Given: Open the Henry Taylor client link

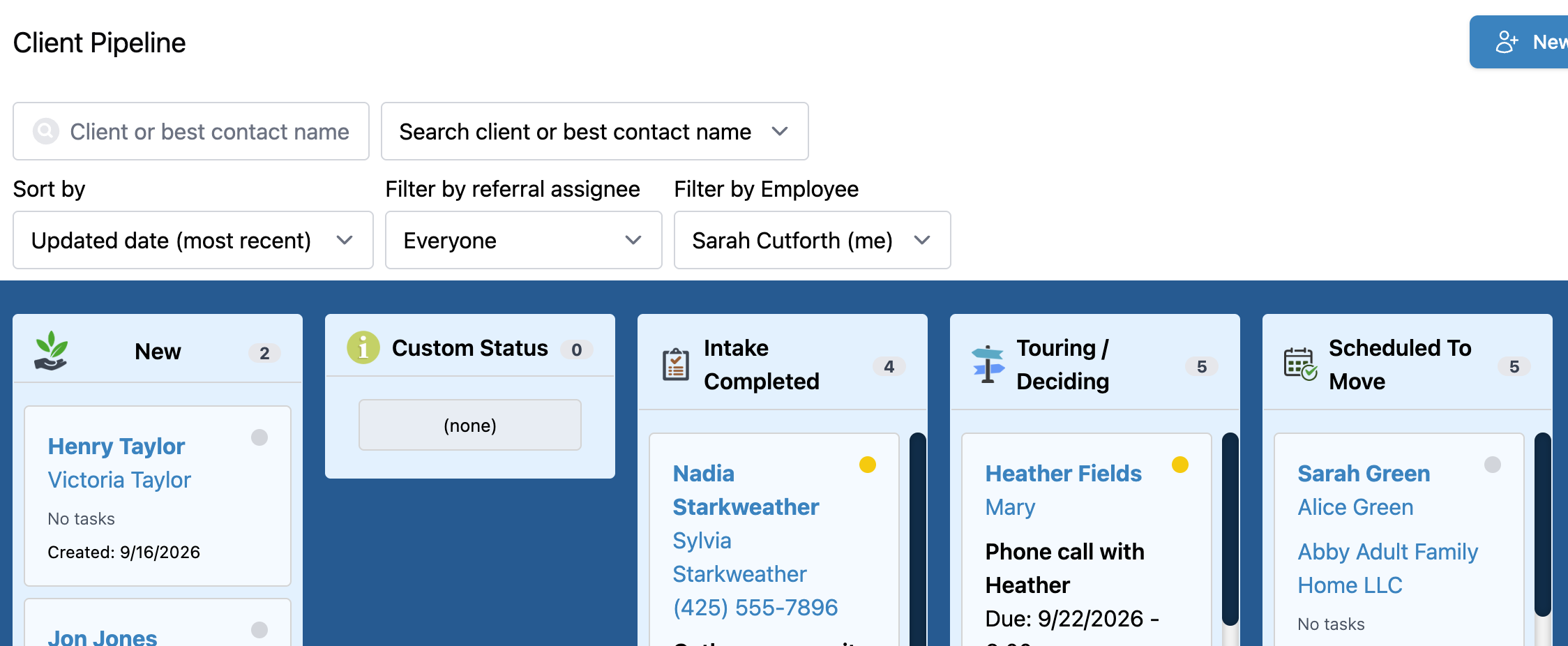Looking at the screenshot, I should [x=116, y=446].
